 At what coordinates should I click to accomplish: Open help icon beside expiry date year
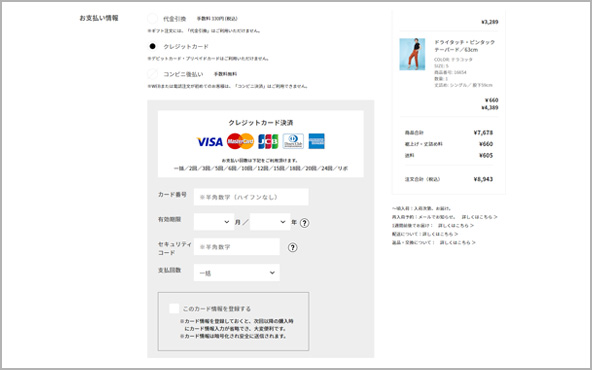pos(305,223)
